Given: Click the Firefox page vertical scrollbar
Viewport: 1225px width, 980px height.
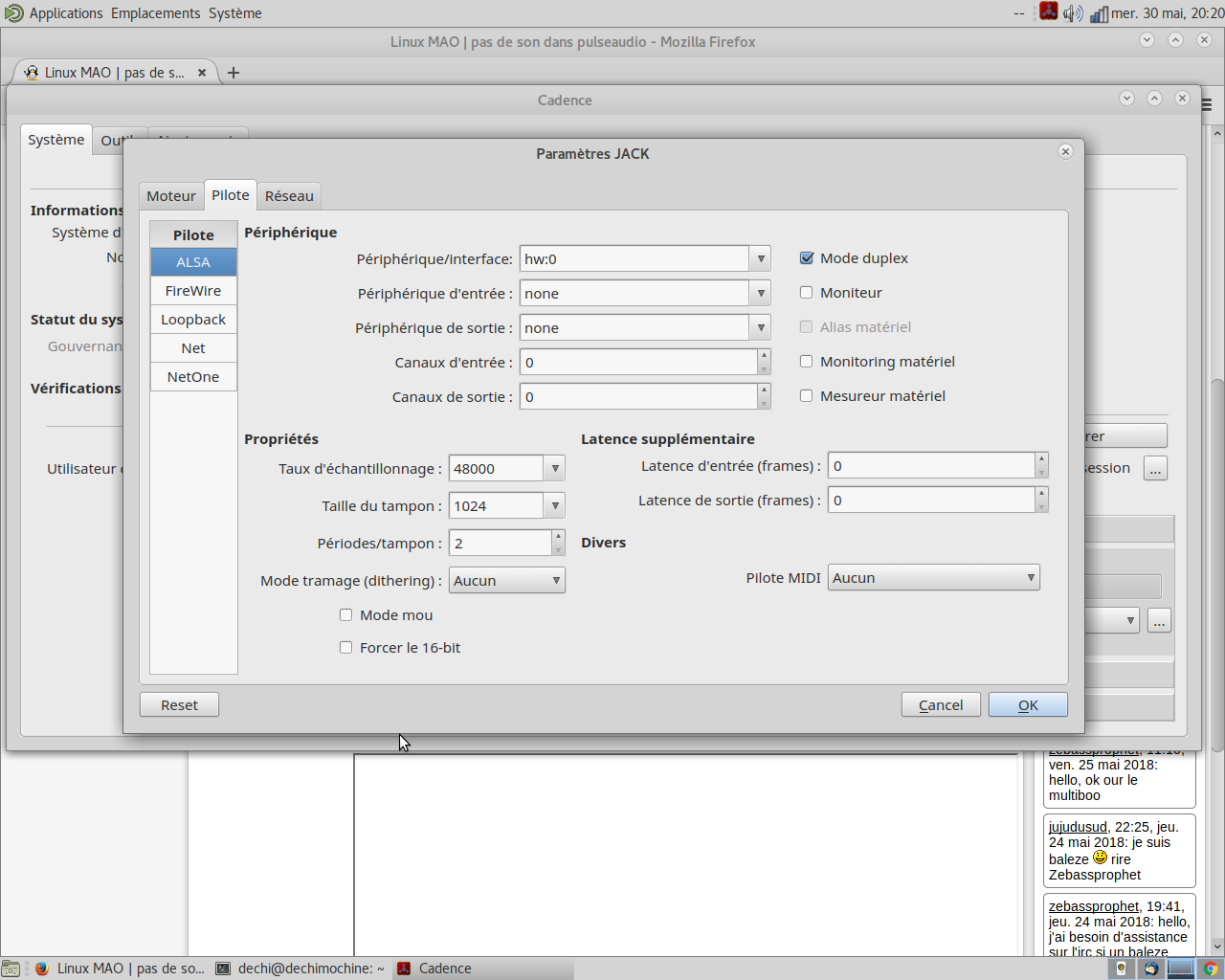Looking at the screenshot, I should 1217,565.
